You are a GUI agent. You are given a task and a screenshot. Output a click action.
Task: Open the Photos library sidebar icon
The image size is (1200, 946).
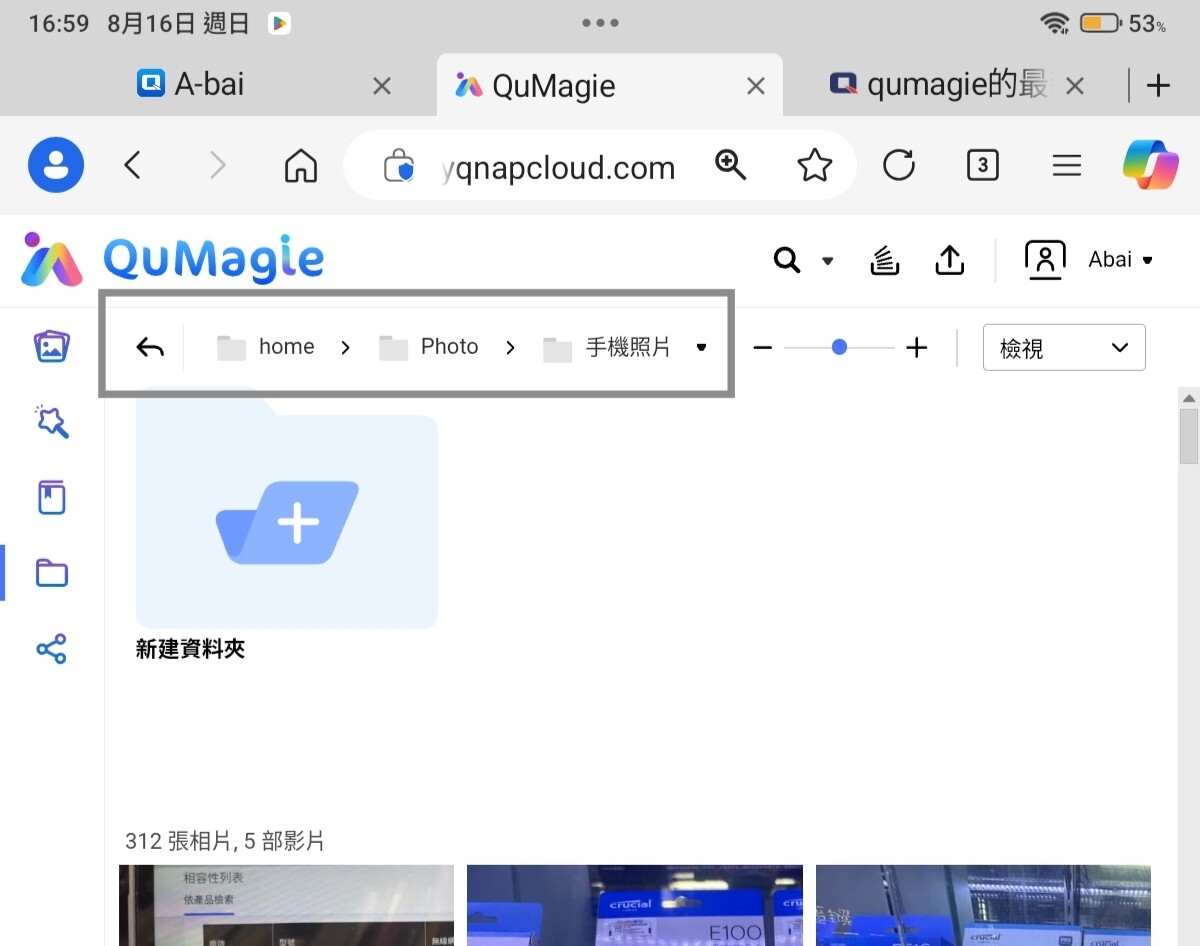[51, 347]
